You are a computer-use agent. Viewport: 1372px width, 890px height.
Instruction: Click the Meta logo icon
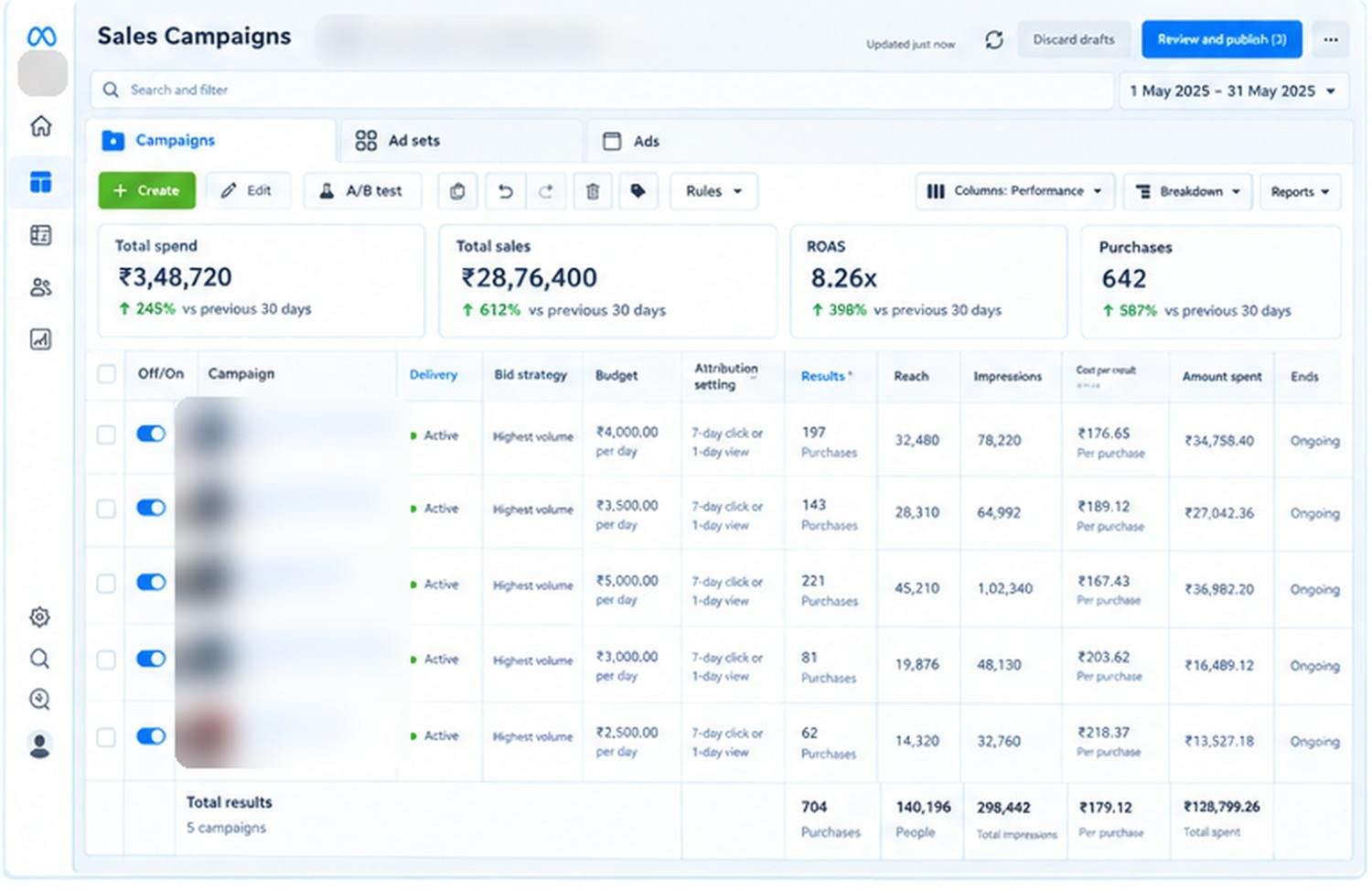[x=42, y=37]
